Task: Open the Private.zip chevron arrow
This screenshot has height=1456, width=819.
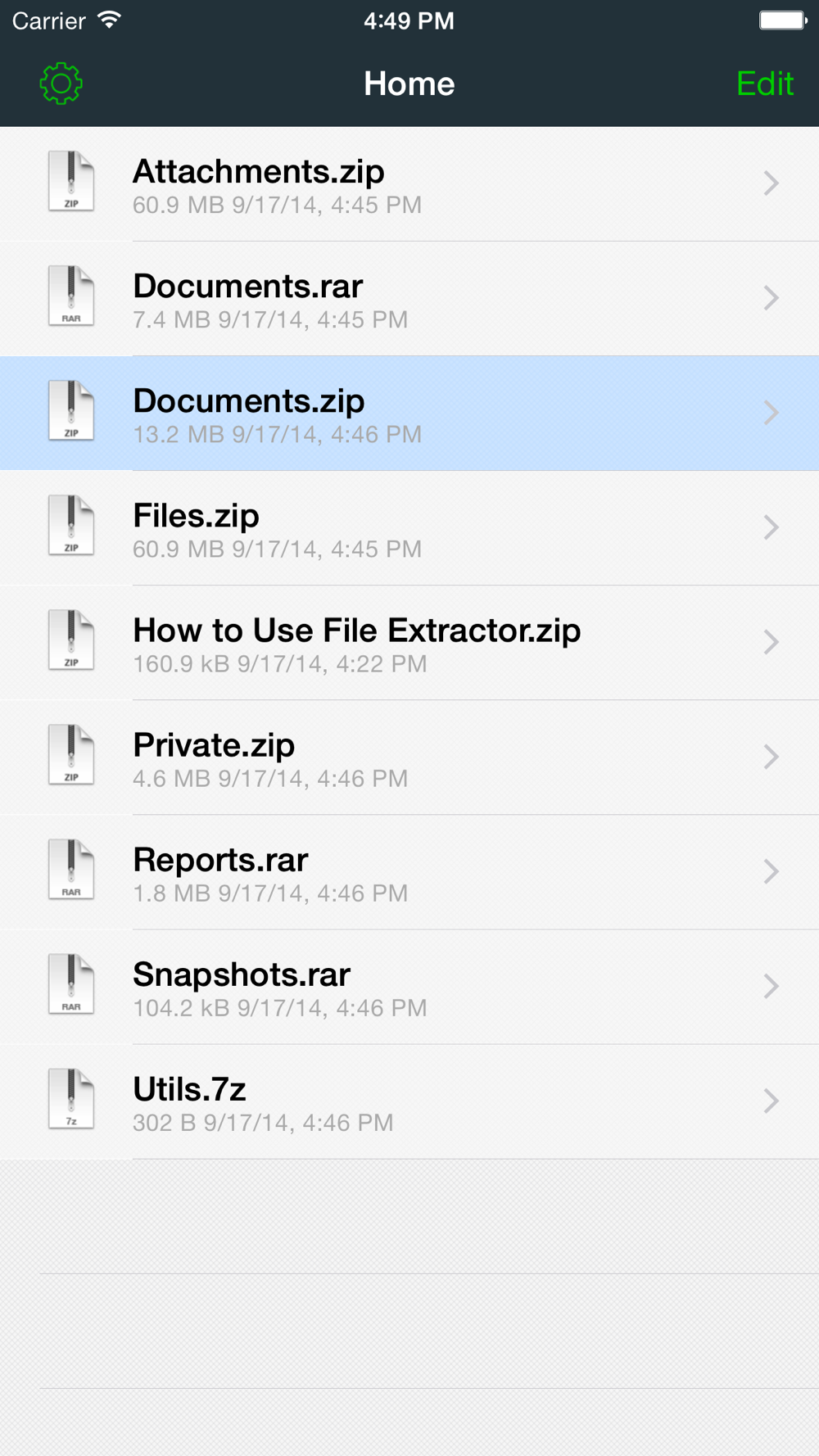Action: pyautogui.click(x=771, y=757)
